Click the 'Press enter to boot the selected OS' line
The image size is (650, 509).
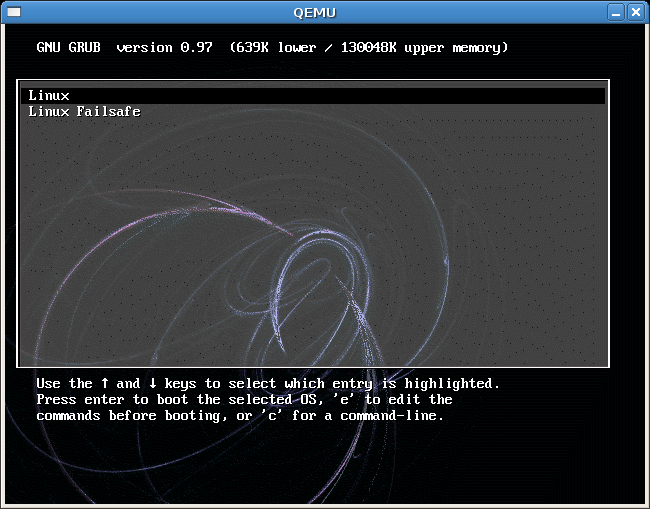(x=244, y=400)
